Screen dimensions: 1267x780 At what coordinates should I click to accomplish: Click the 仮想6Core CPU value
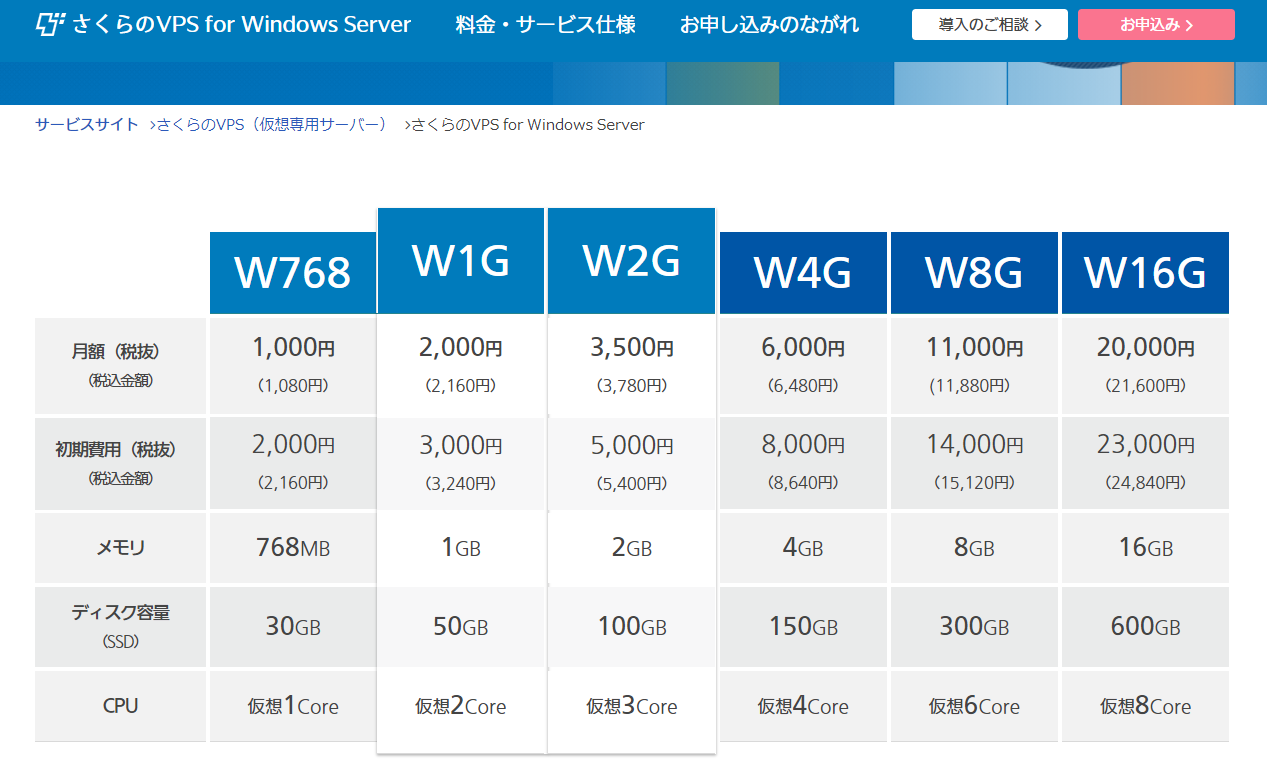(974, 706)
